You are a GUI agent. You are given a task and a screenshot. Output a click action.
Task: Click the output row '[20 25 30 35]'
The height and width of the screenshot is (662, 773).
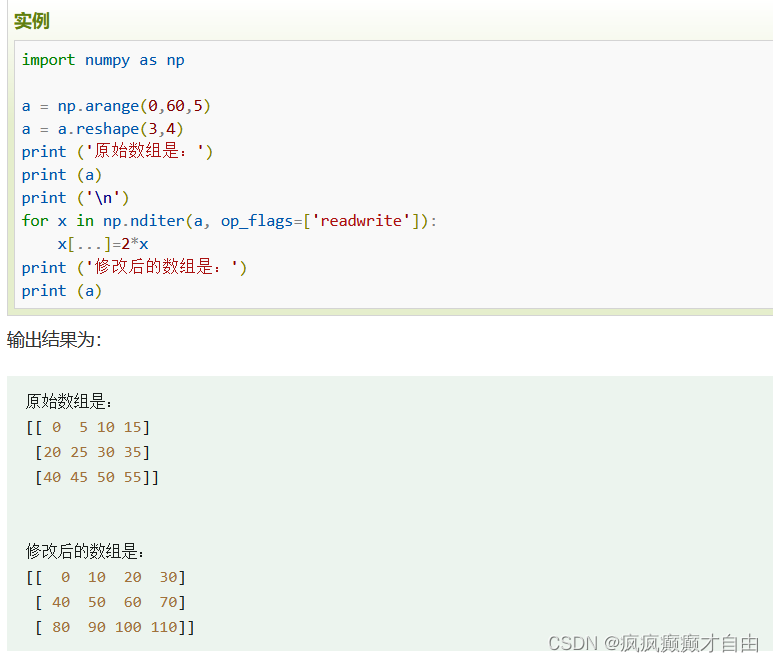pos(92,452)
